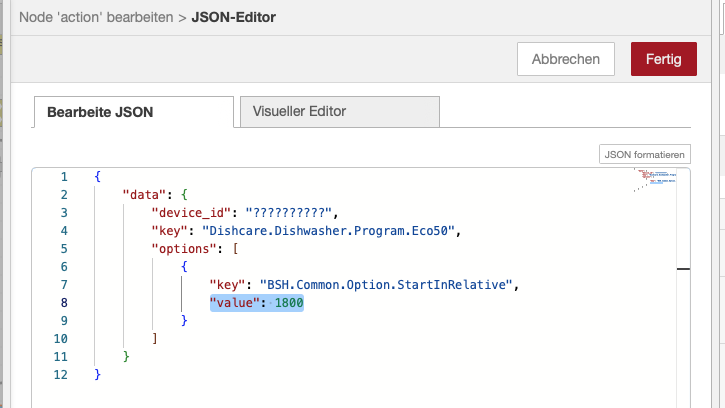Click the scrollbar marker at editor's right edge
Screen dimensions: 725x408
point(684,269)
